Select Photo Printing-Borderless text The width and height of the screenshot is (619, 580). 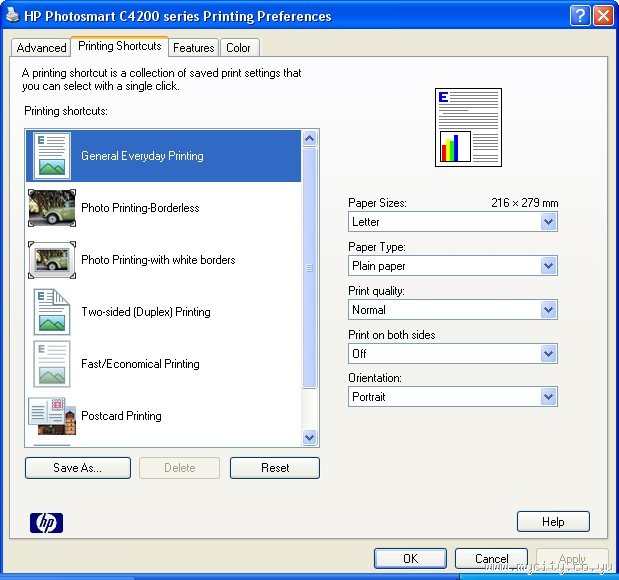coord(140,208)
